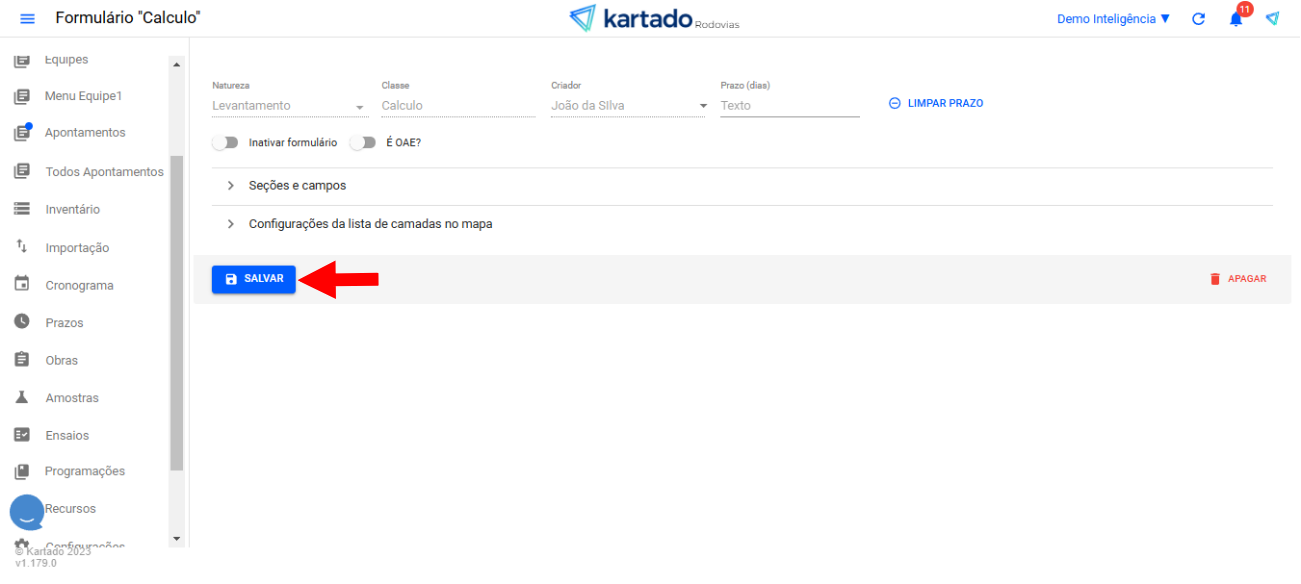The width and height of the screenshot is (1301, 584).
Task: Click the Salvar button
Action: [254, 279]
